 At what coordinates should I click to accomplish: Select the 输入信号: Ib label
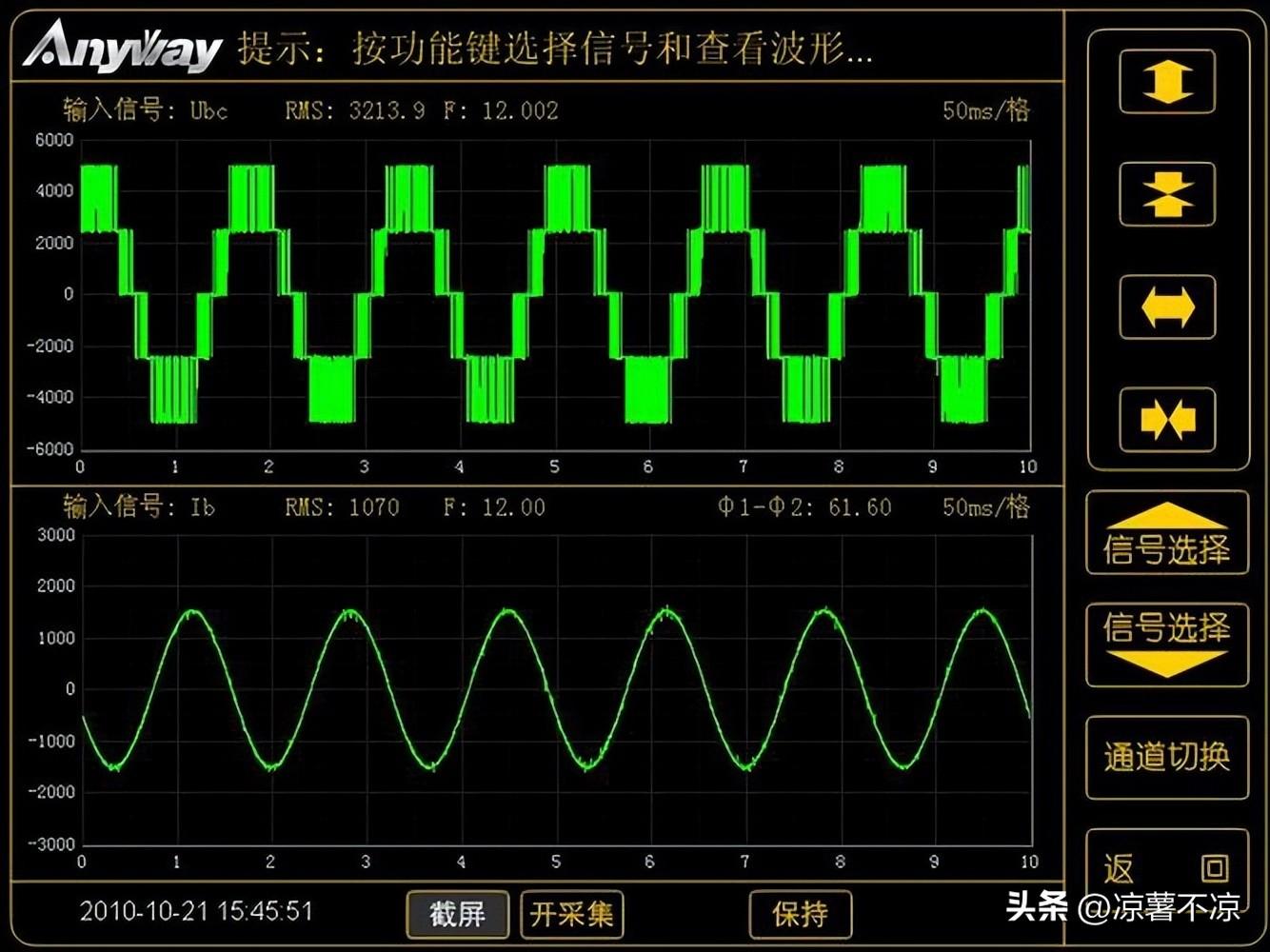[x=139, y=506]
